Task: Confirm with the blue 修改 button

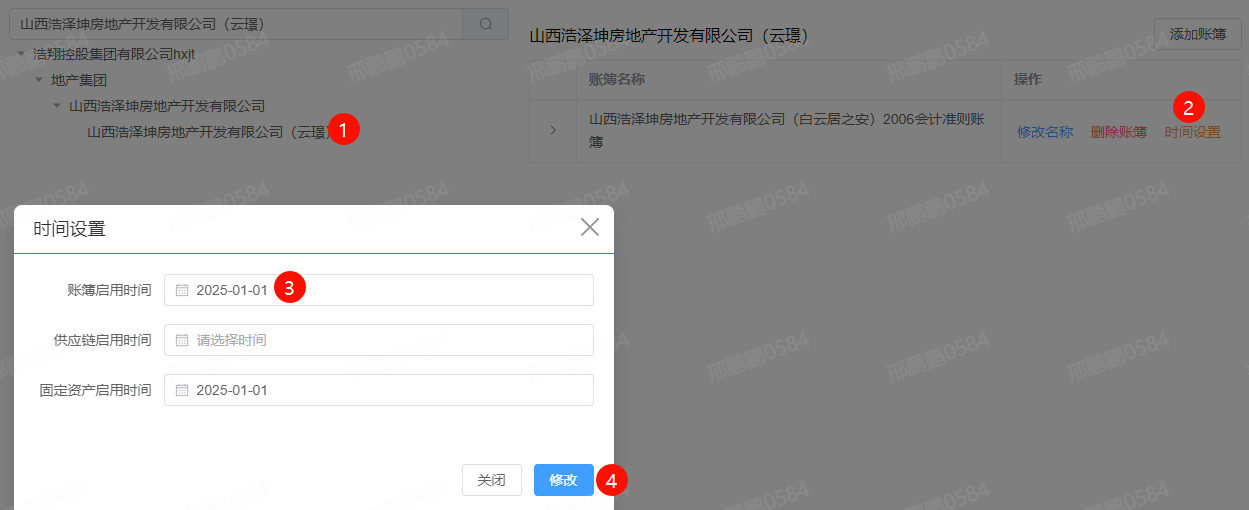Action: 563,480
